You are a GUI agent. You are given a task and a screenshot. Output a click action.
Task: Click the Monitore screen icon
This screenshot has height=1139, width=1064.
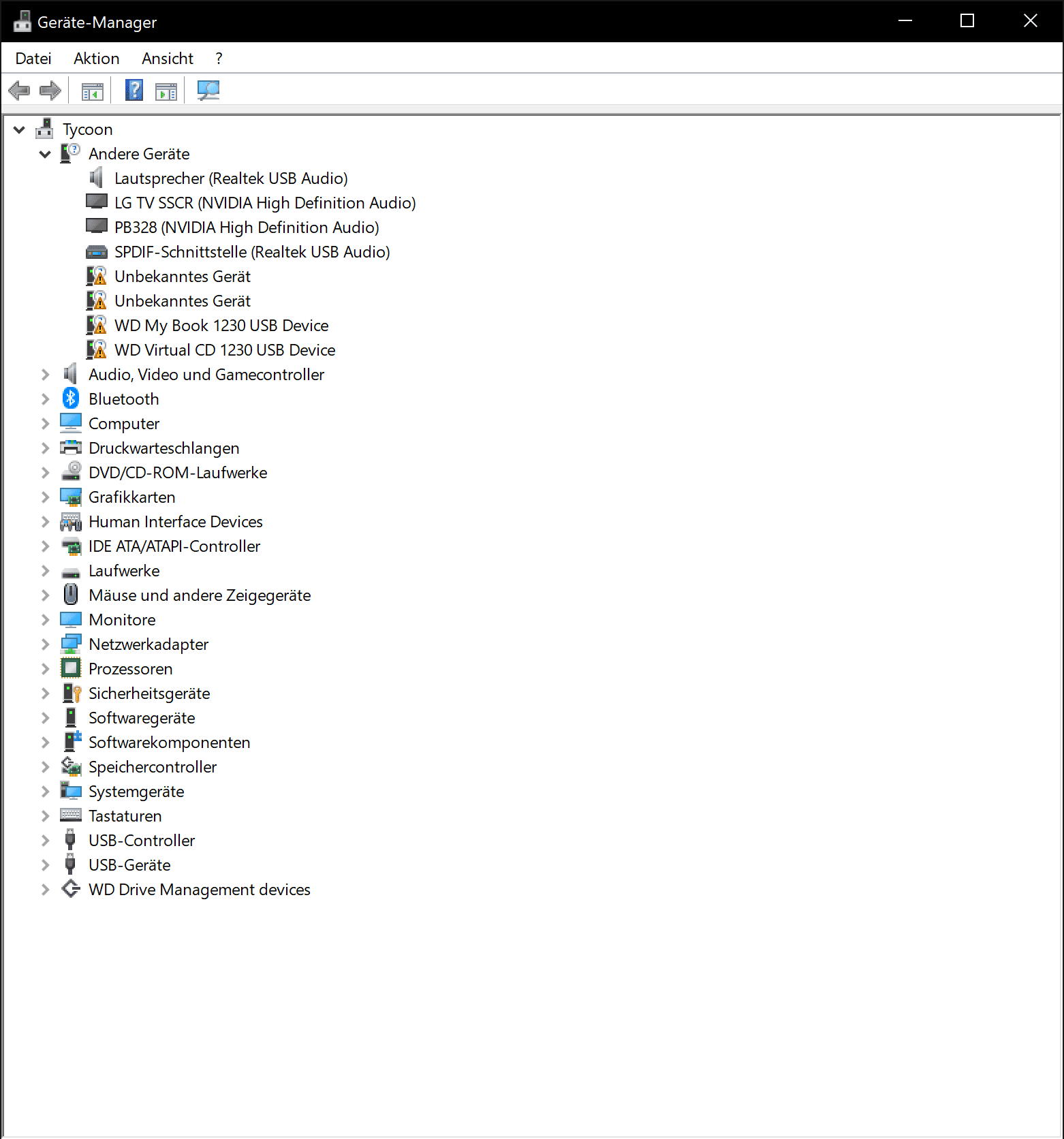[x=71, y=619]
